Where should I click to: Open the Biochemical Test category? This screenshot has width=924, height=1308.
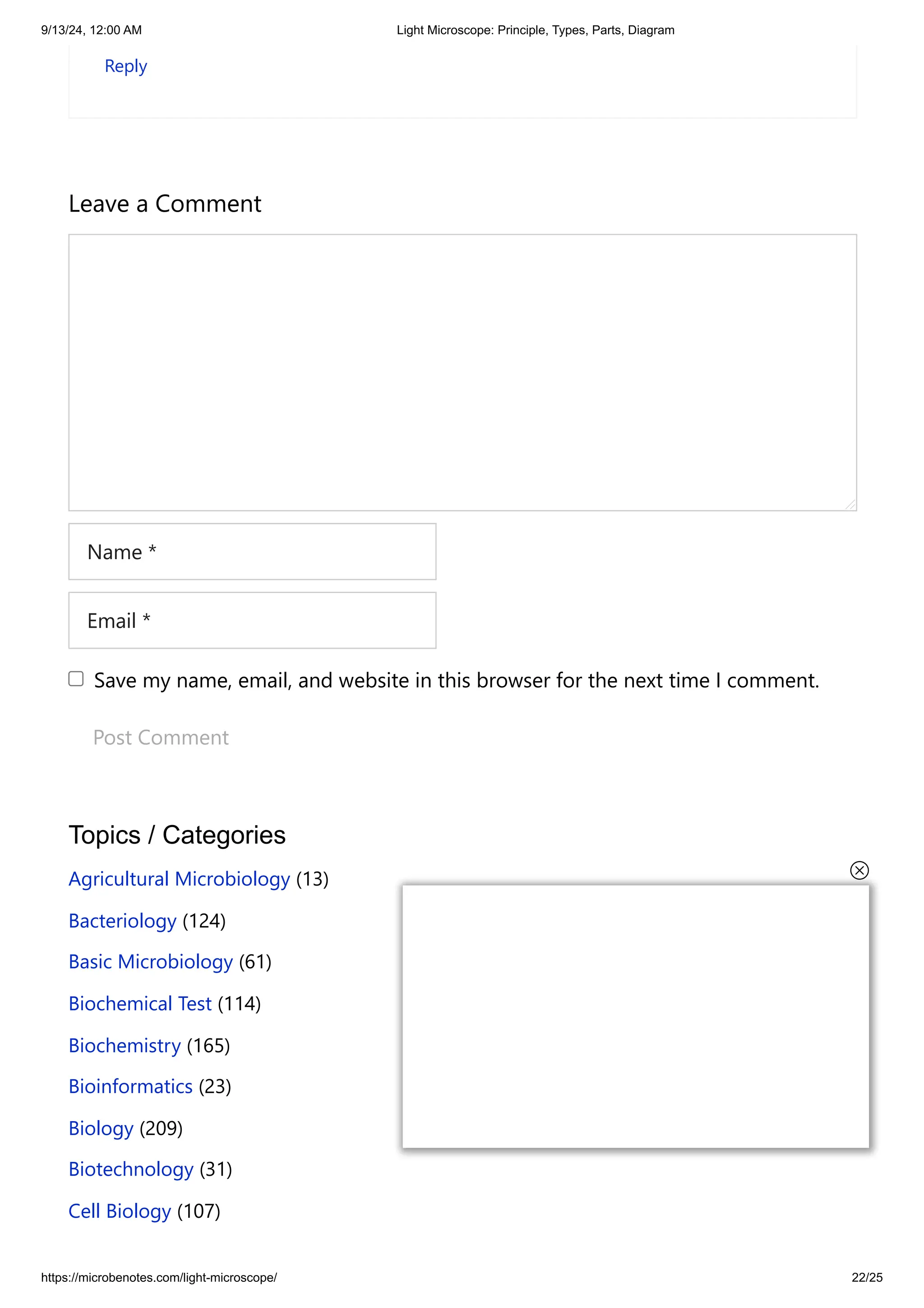(x=140, y=1004)
